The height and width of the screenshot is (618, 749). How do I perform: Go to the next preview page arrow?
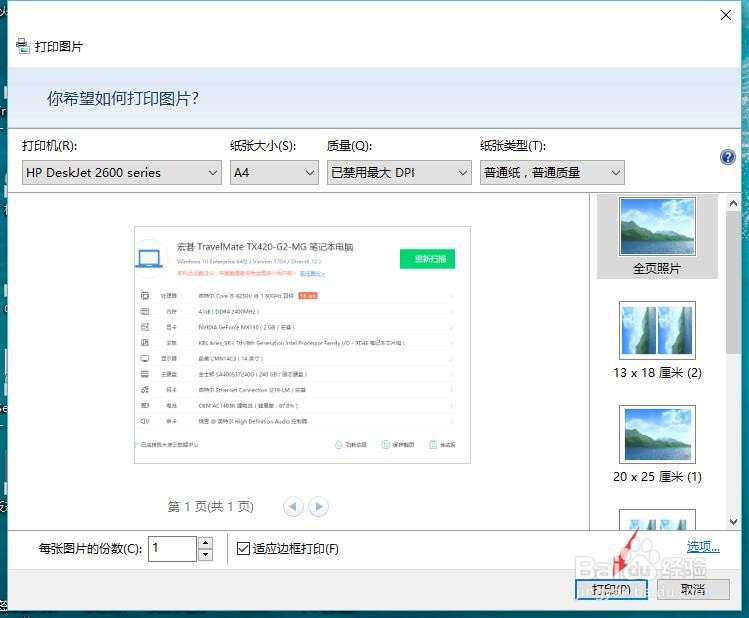click(319, 506)
